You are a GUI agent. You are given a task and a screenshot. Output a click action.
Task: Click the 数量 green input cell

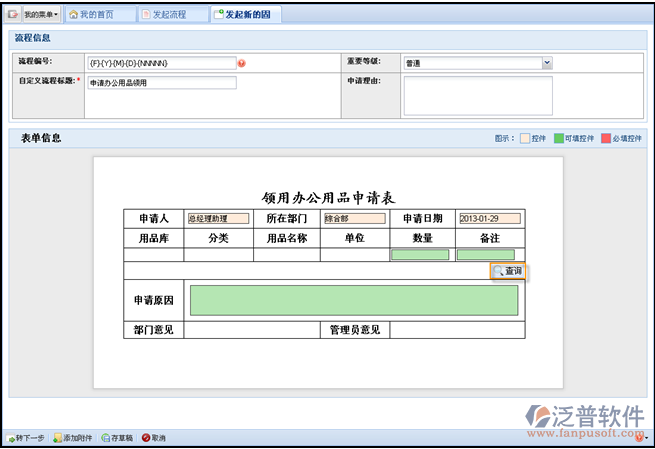(x=420, y=254)
